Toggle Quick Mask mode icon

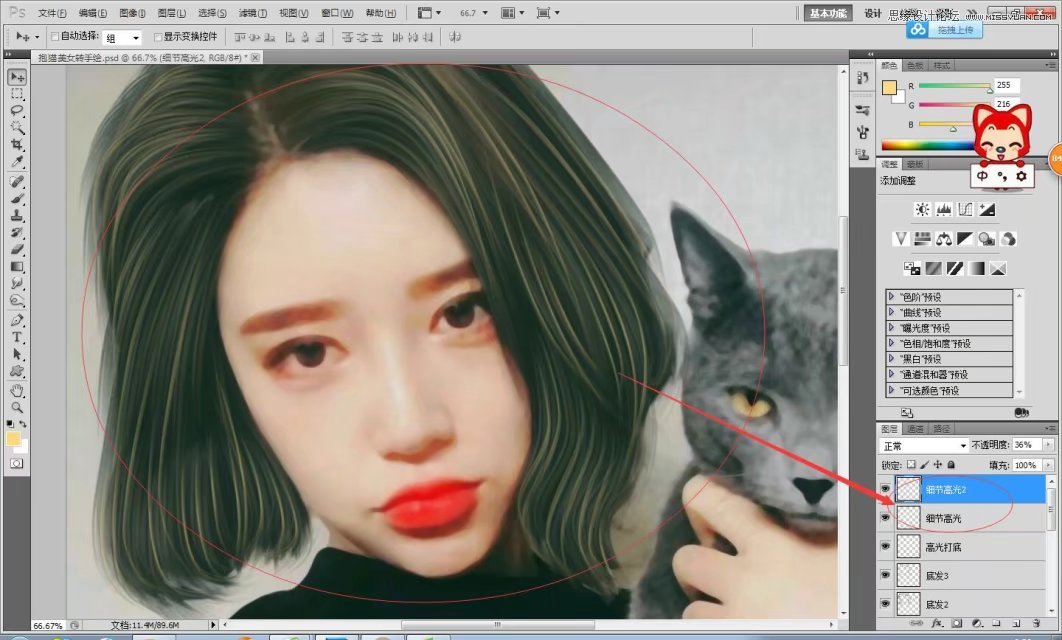click(16, 463)
